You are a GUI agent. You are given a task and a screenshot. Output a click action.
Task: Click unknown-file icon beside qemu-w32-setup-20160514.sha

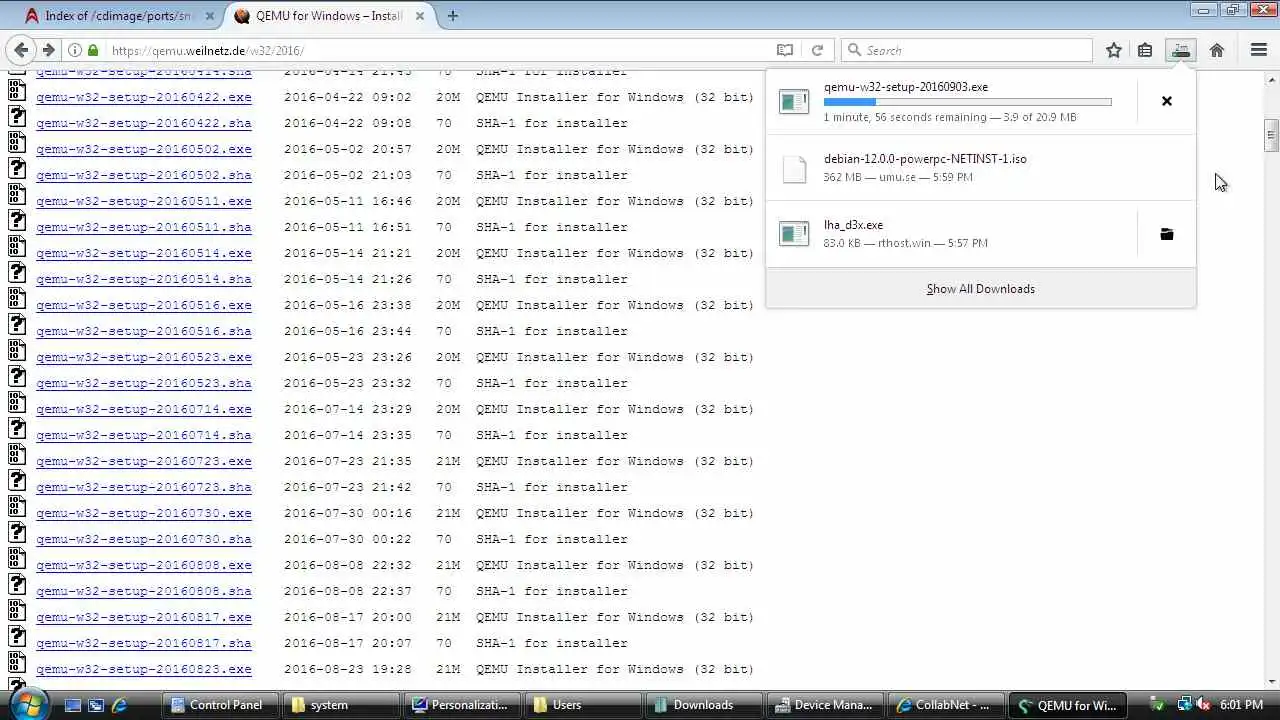[17, 271]
